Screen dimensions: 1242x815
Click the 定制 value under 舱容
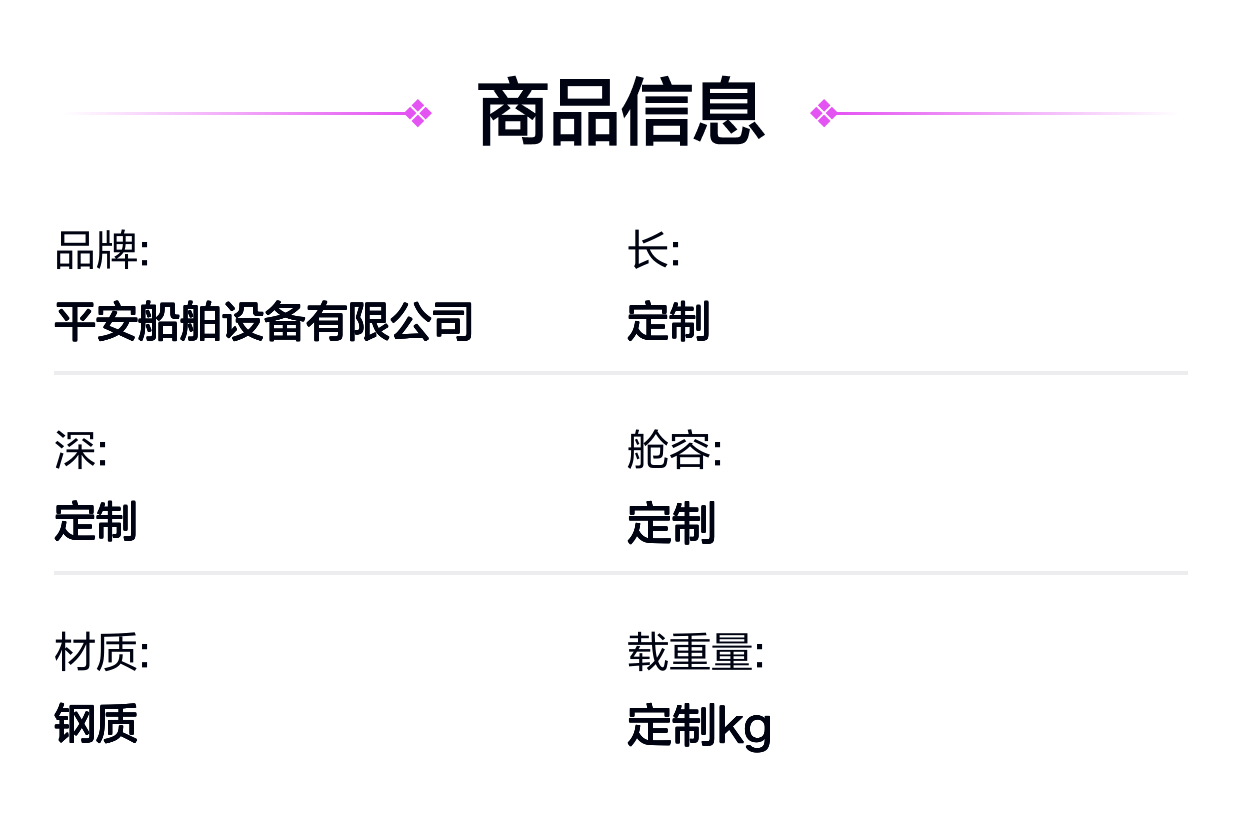click(671, 523)
